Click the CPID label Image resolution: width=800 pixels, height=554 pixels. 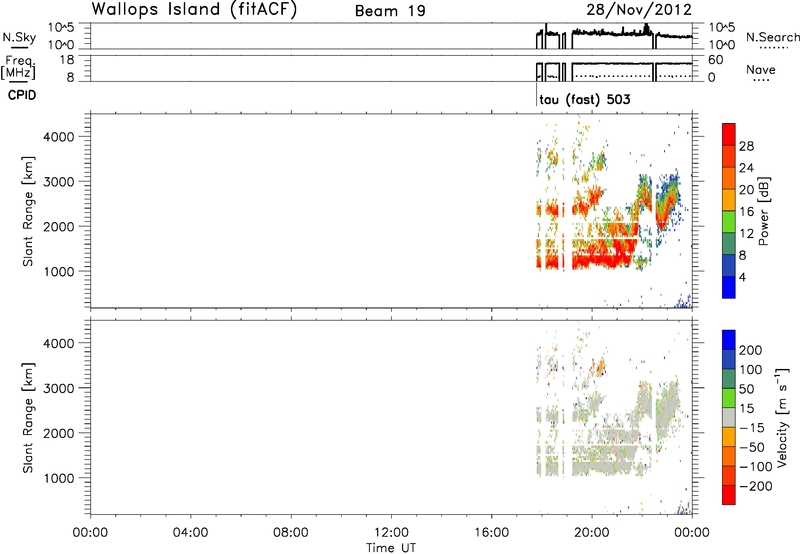(22, 95)
